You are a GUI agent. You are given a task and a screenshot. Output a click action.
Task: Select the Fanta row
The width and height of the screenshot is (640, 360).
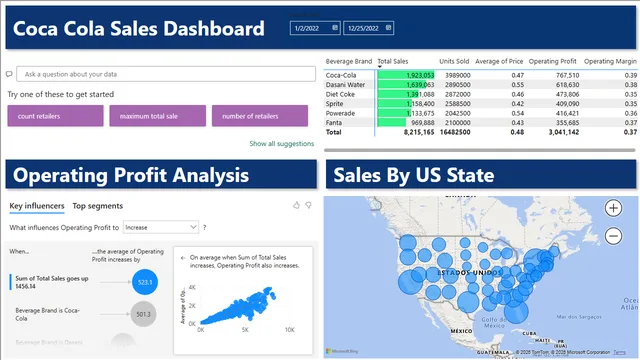[481, 122]
